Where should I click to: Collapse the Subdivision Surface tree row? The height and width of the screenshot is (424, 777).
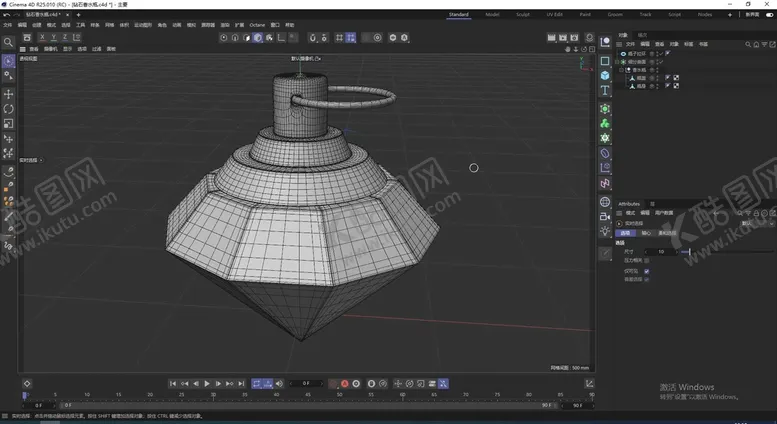617,62
